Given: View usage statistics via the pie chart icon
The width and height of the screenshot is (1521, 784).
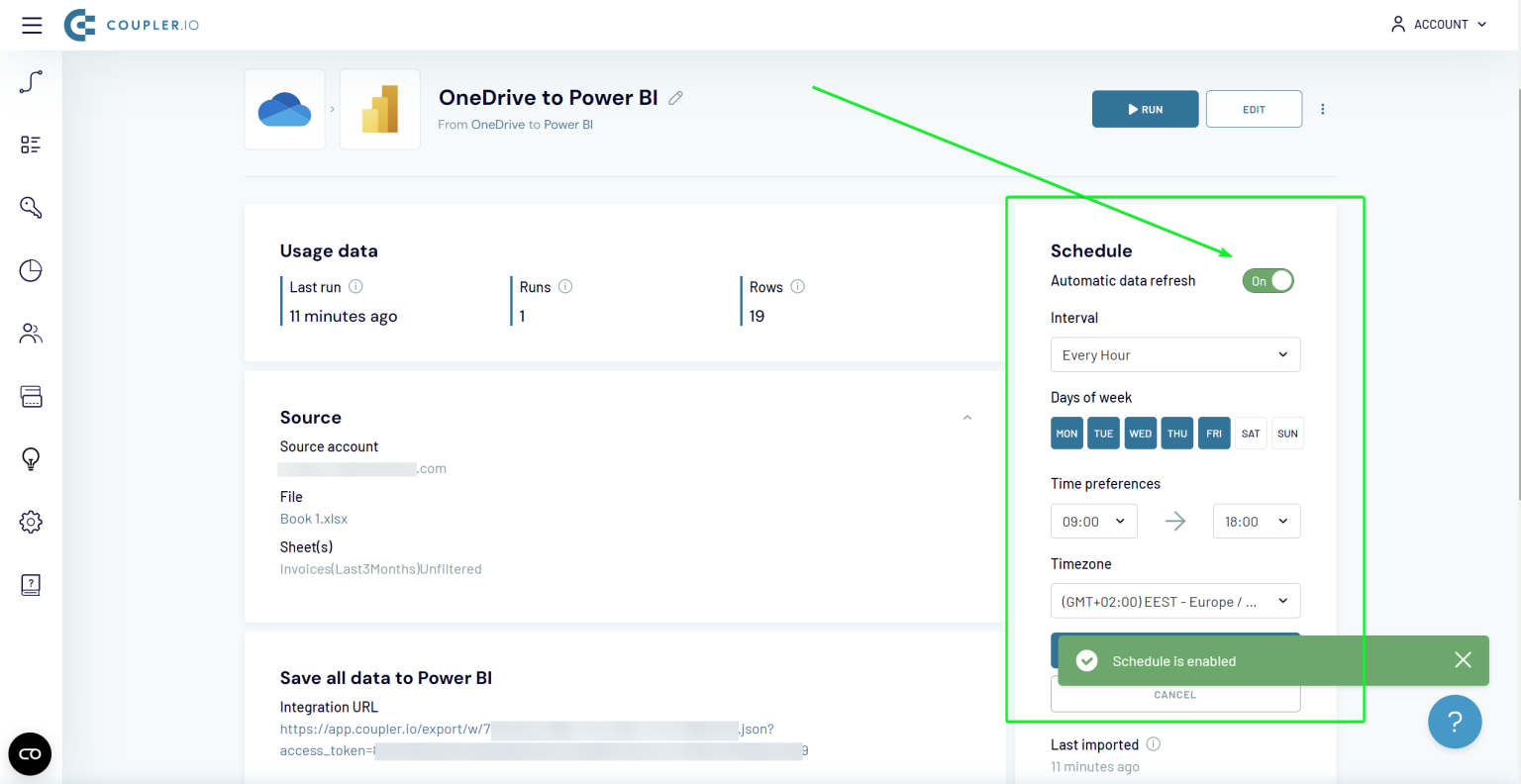Looking at the screenshot, I should point(31,269).
